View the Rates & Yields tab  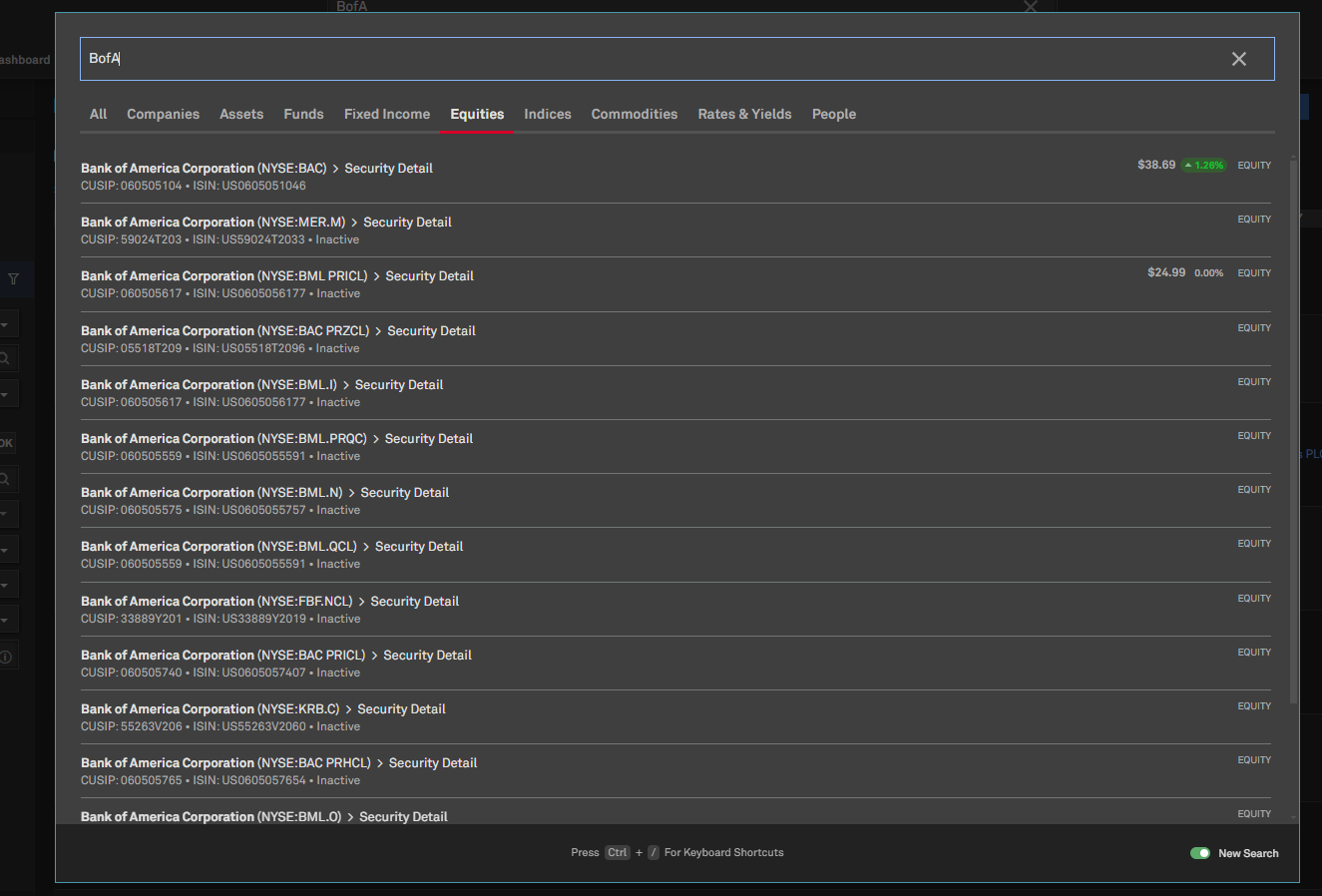coord(744,114)
